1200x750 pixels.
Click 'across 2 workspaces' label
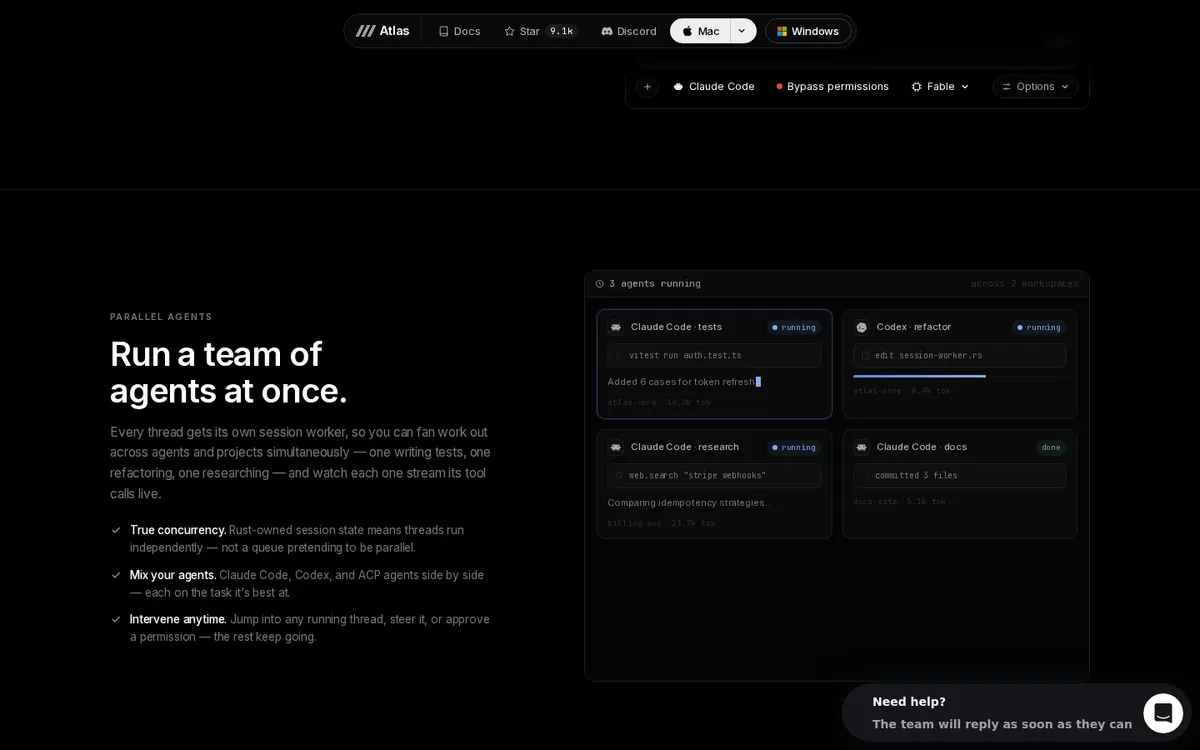point(1025,284)
